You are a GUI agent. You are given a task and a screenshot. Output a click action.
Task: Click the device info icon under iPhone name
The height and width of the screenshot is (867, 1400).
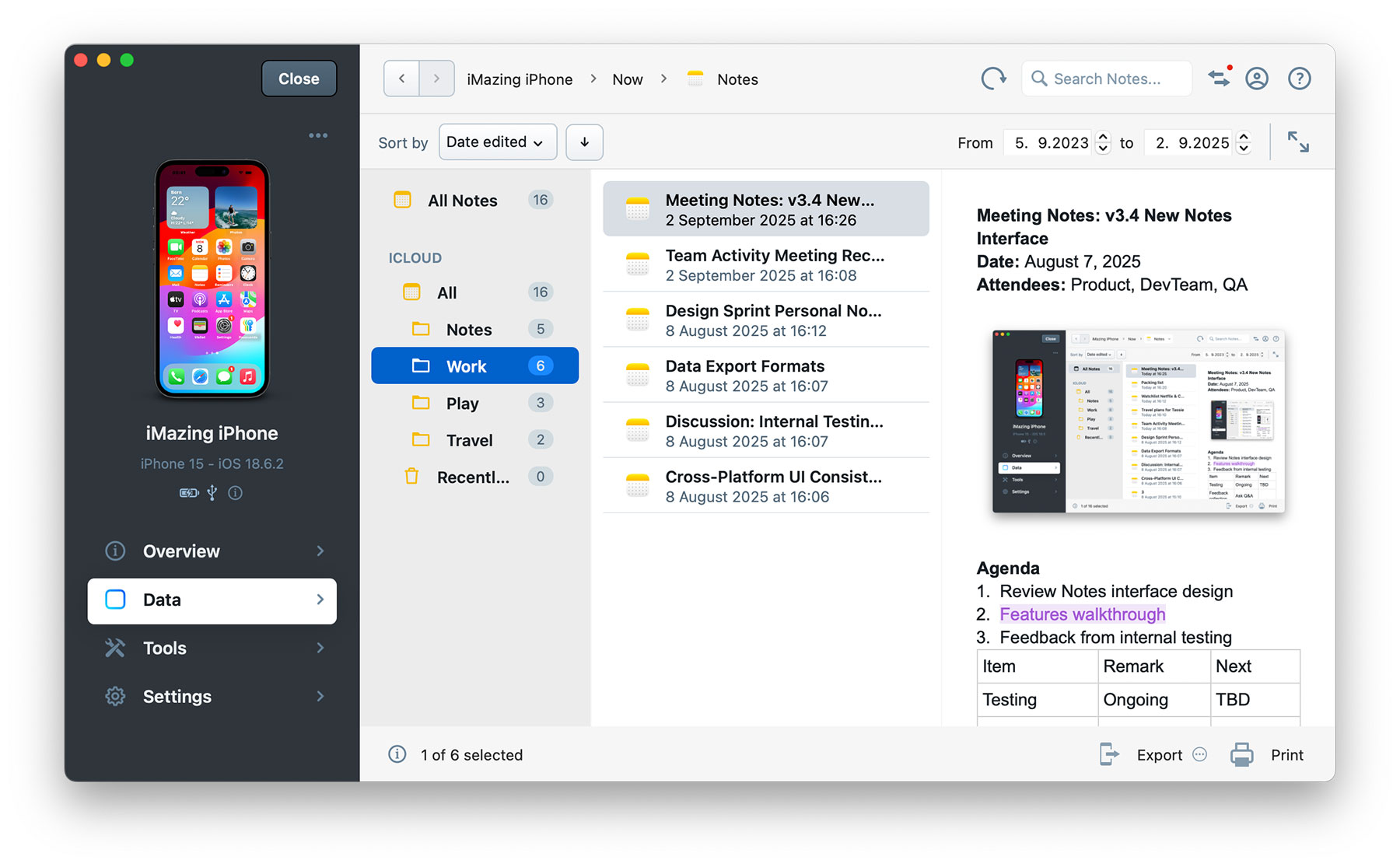pyautogui.click(x=235, y=493)
